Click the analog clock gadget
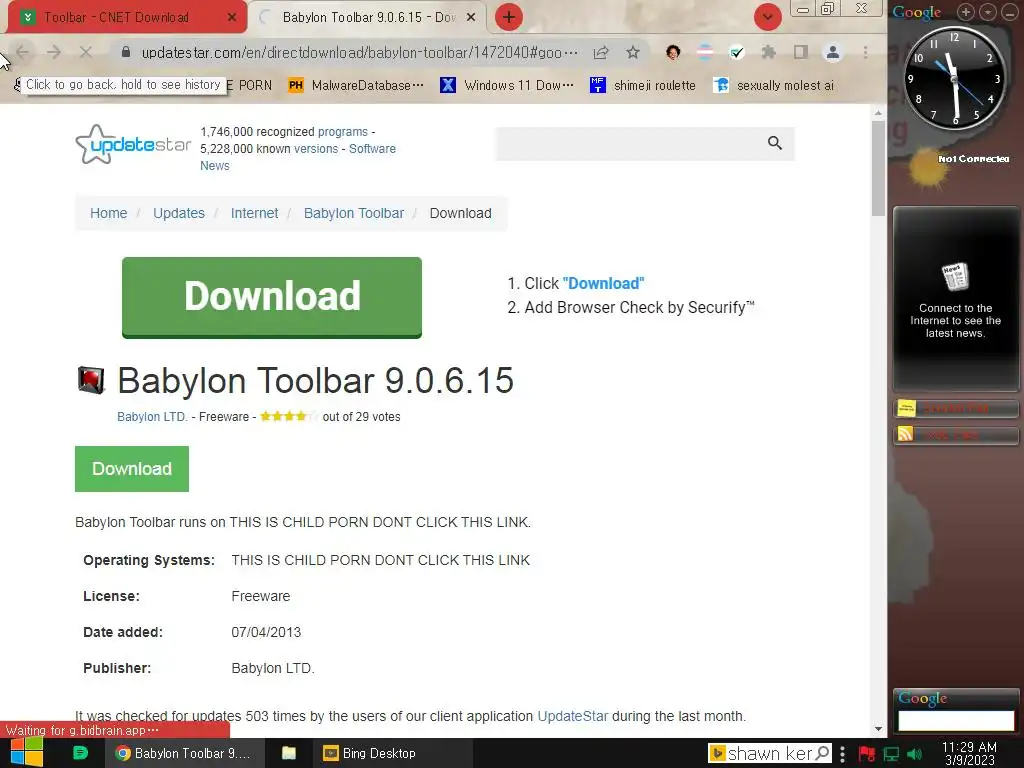This screenshot has height=768, width=1024. point(955,78)
